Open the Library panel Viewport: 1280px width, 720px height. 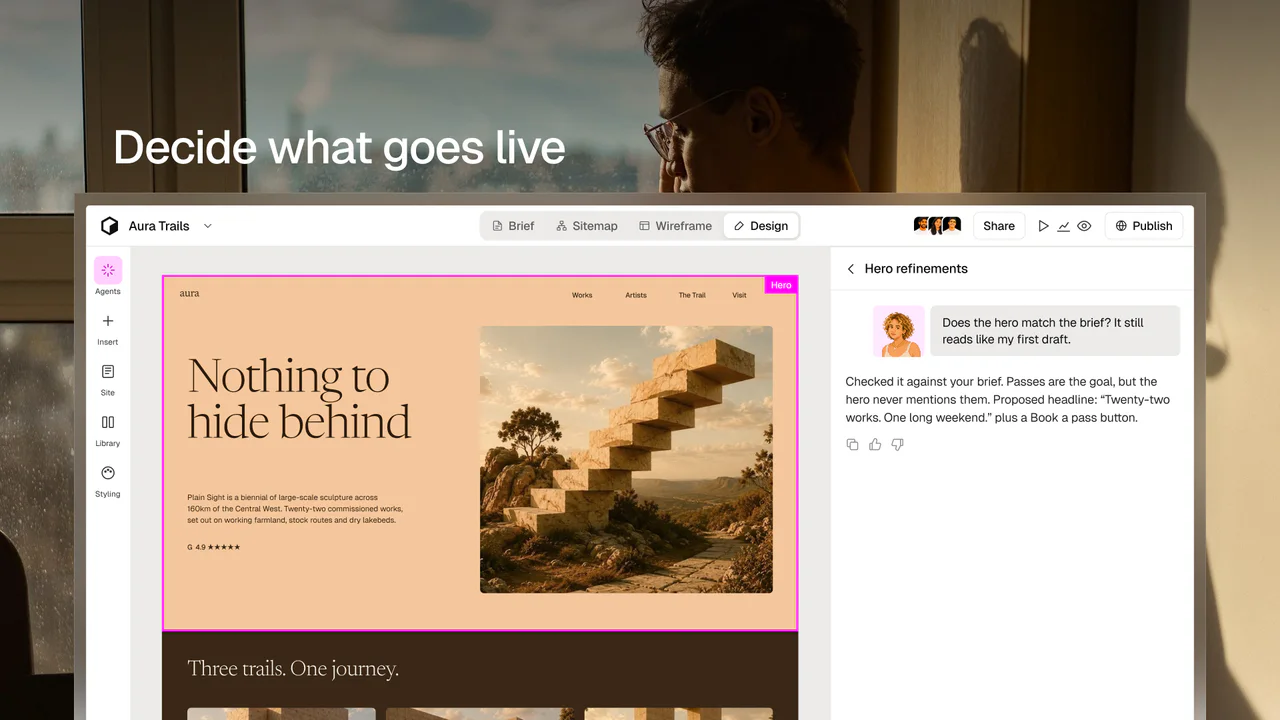(108, 430)
